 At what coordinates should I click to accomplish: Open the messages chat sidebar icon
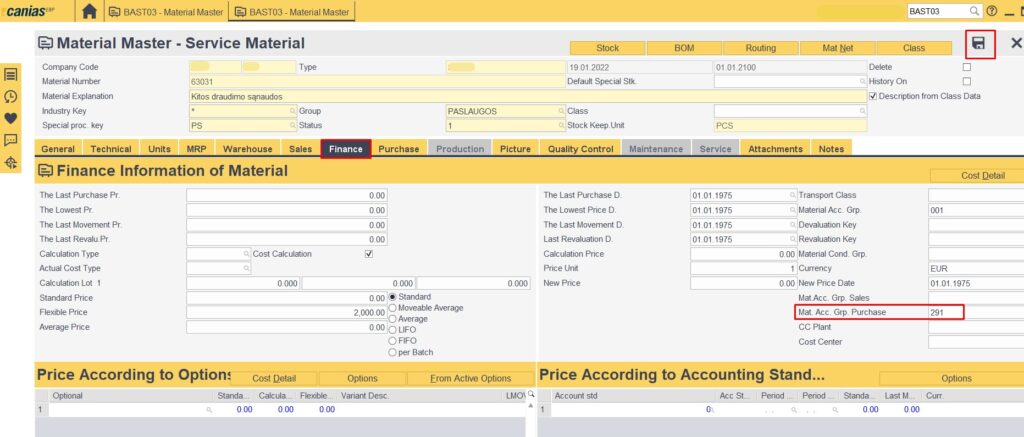point(11,140)
